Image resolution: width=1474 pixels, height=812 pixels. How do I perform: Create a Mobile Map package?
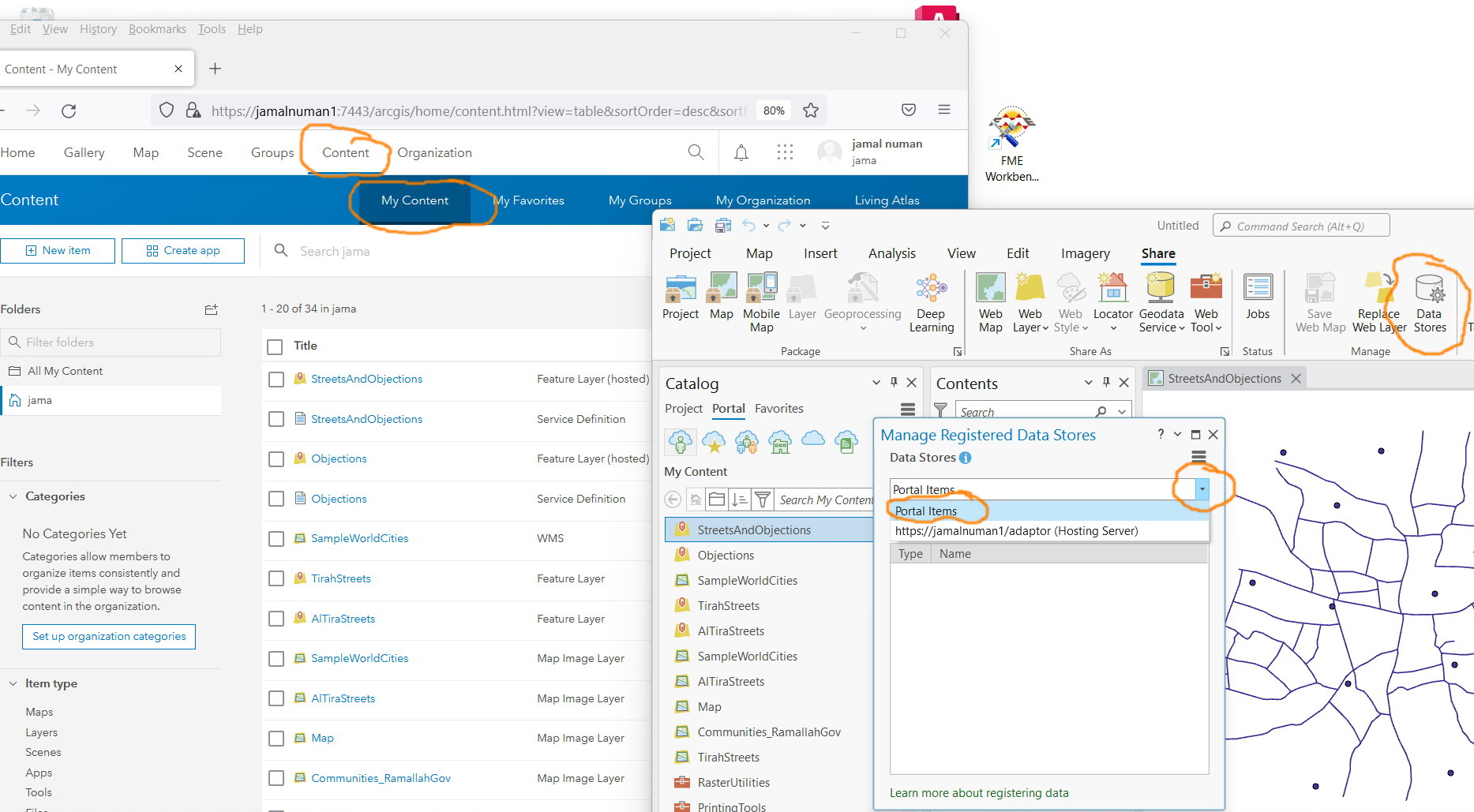[761, 304]
